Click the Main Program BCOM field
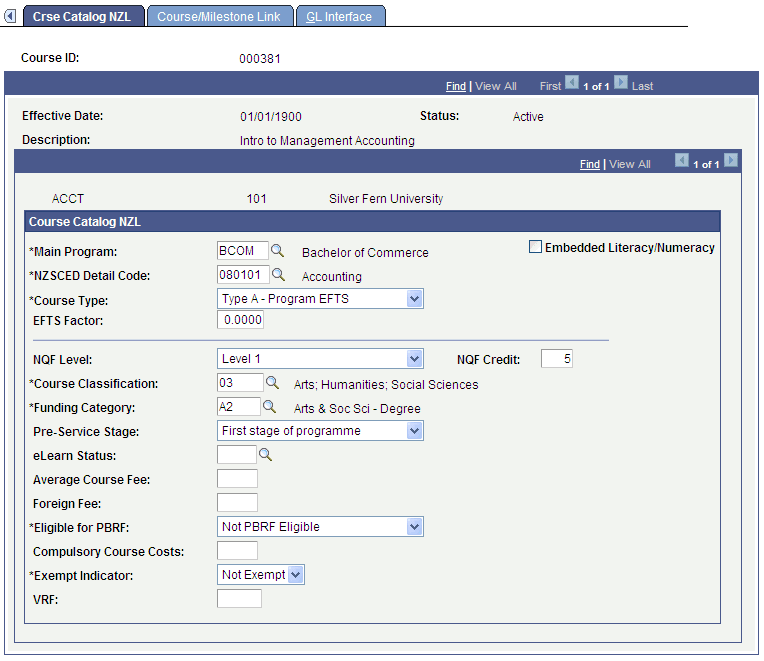The height and width of the screenshot is (661, 764). [x=243, y=251]
